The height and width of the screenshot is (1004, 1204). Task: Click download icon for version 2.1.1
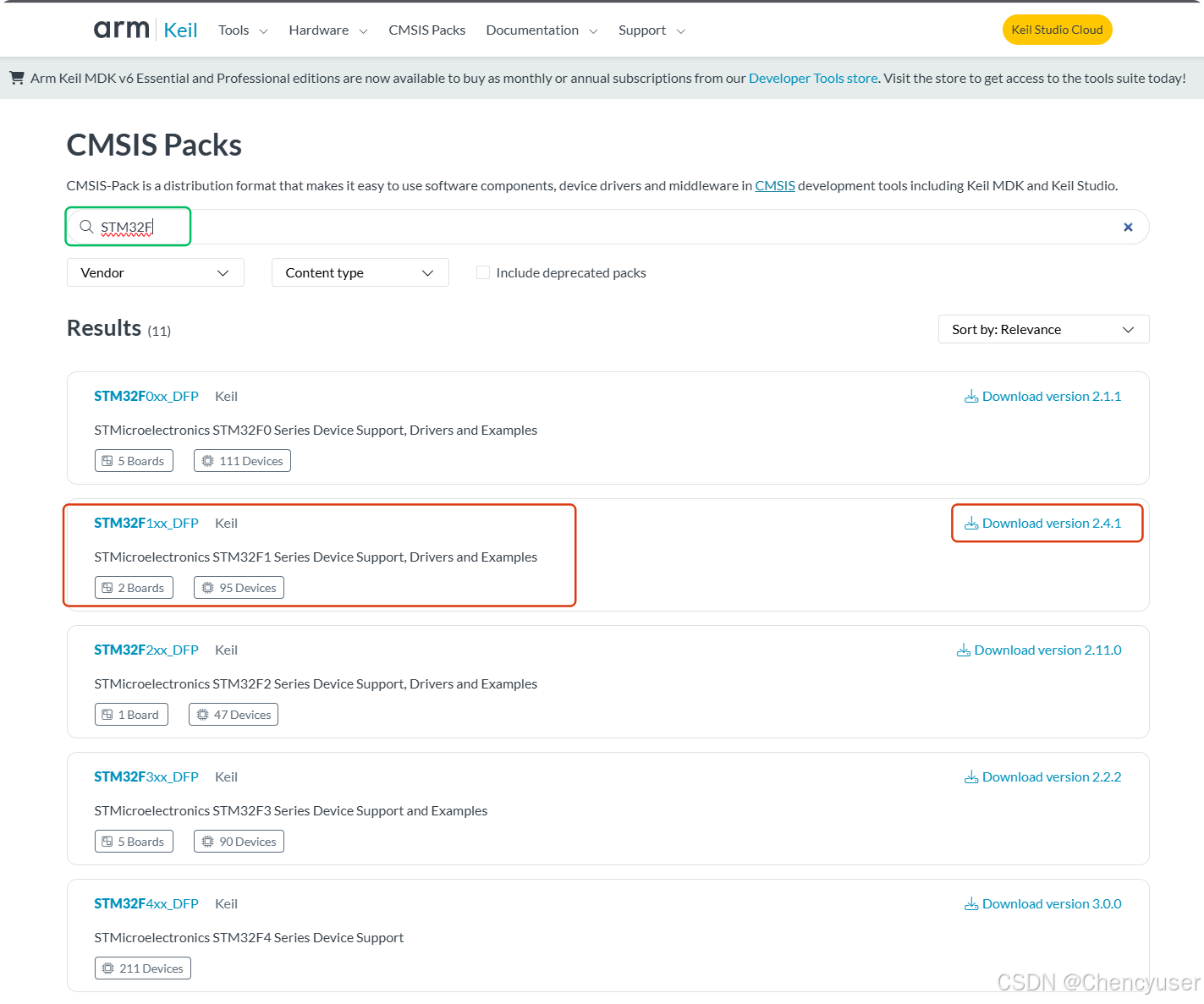click(x=971, y=397)
